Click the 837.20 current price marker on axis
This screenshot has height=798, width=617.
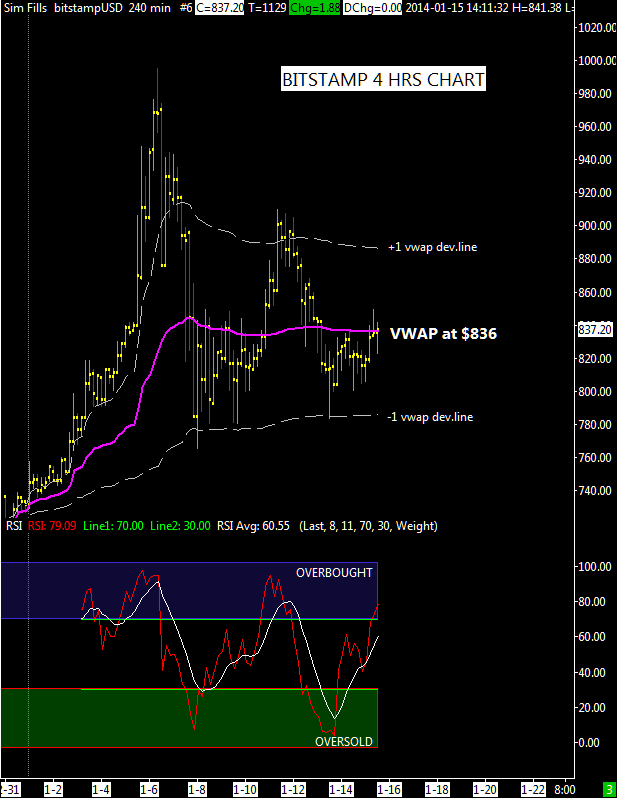(597, 329)
